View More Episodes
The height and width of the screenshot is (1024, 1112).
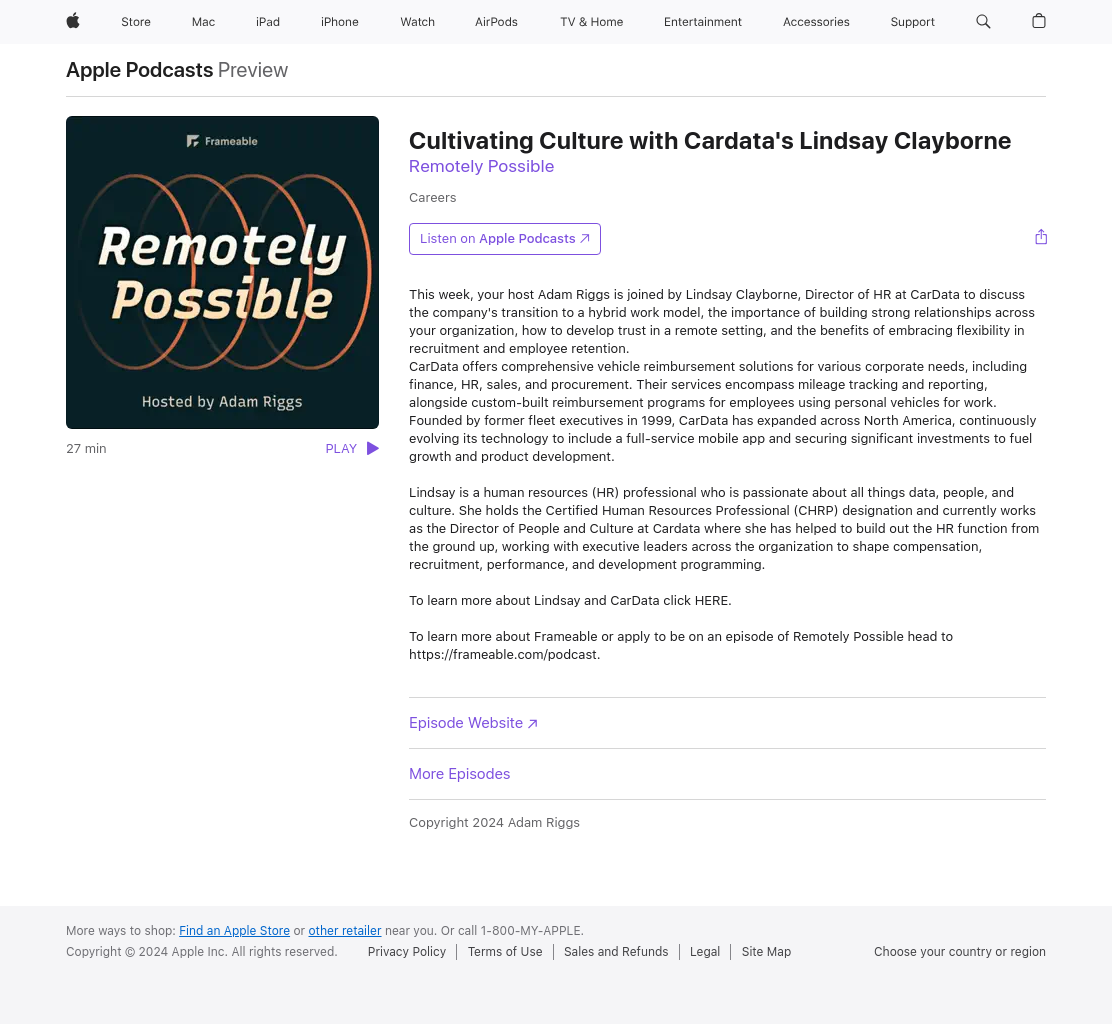[x=459, y=774]
